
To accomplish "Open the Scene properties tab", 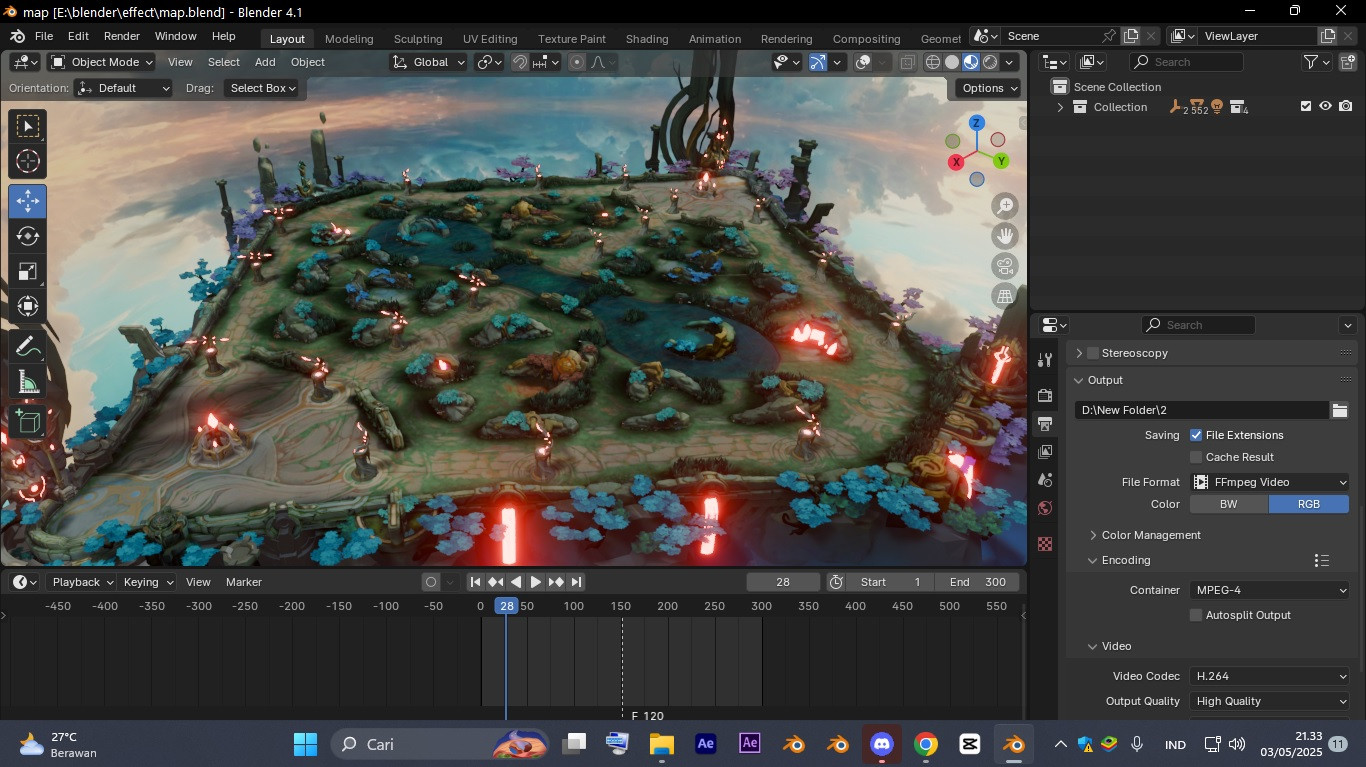I will point(1045,480).
